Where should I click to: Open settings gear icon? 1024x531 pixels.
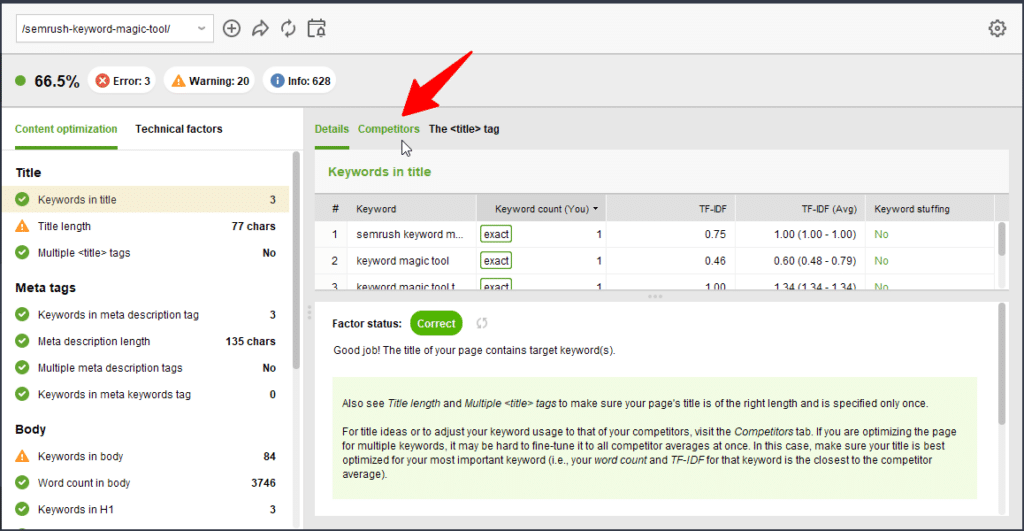click(x=997, y=29)
